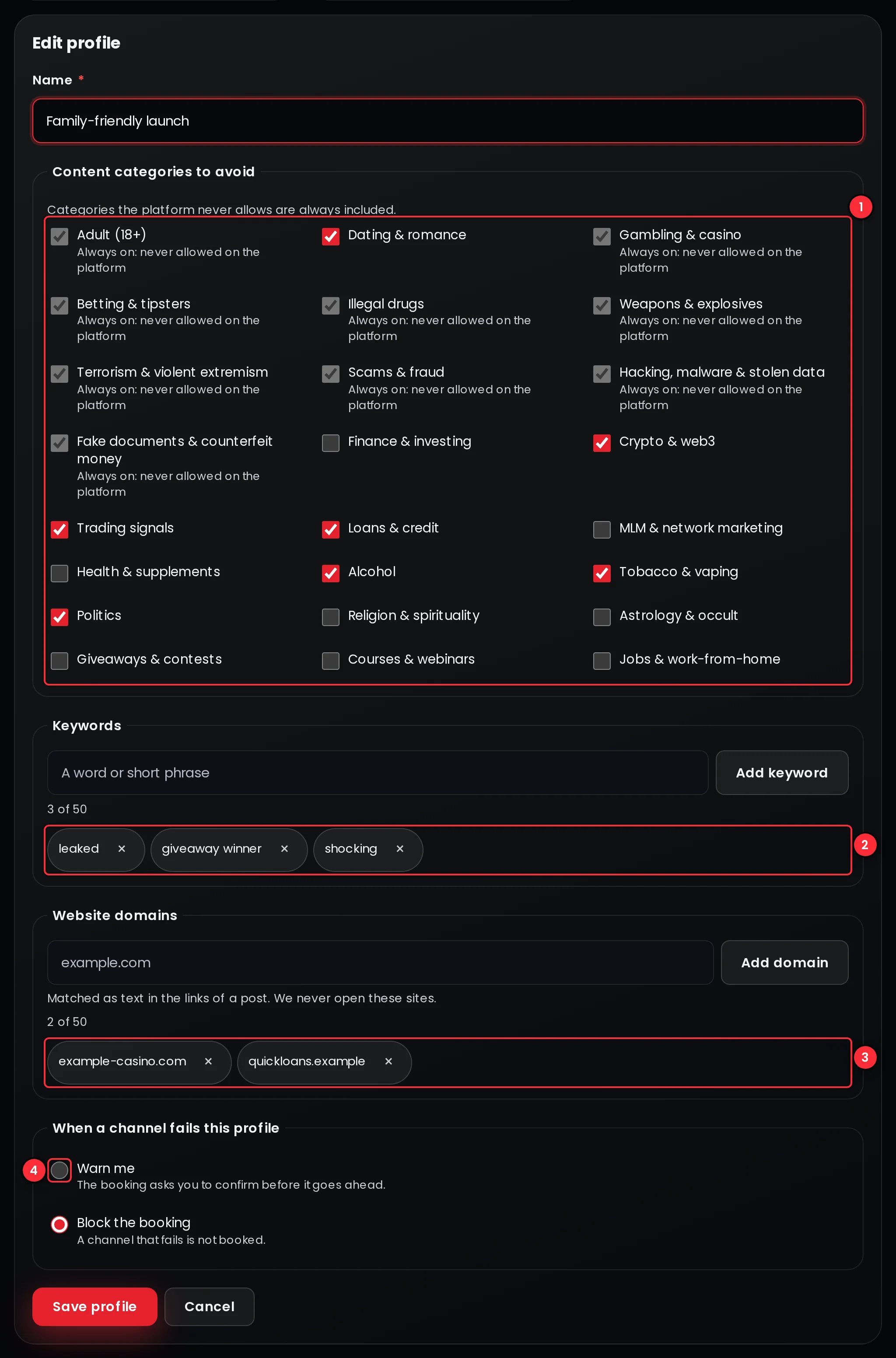Click the Add domain button
The height and width of the screenshot is (1358, 896).
click(784, 962)
